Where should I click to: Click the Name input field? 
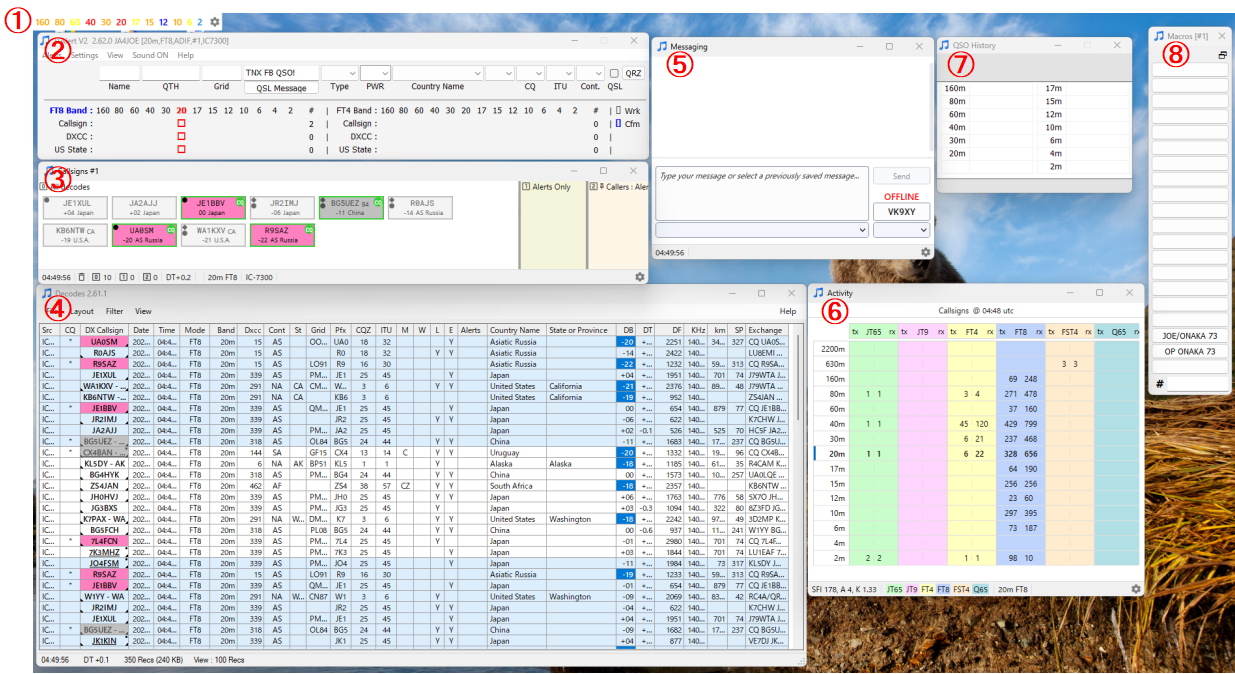point(119,73)
